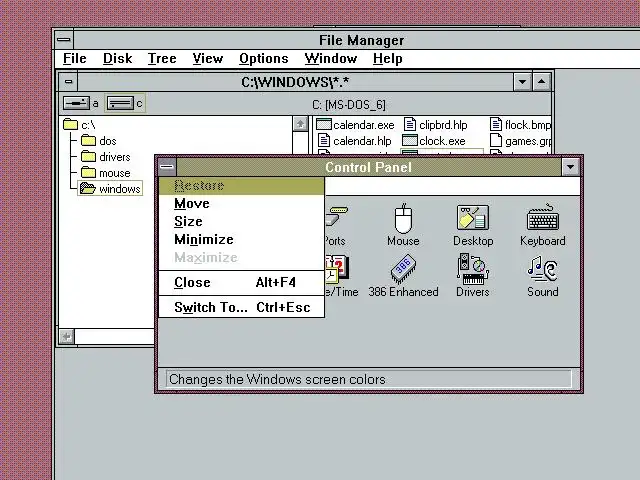Select hard drive c icon
Screen dimensions: 640x480
point(120,103)
